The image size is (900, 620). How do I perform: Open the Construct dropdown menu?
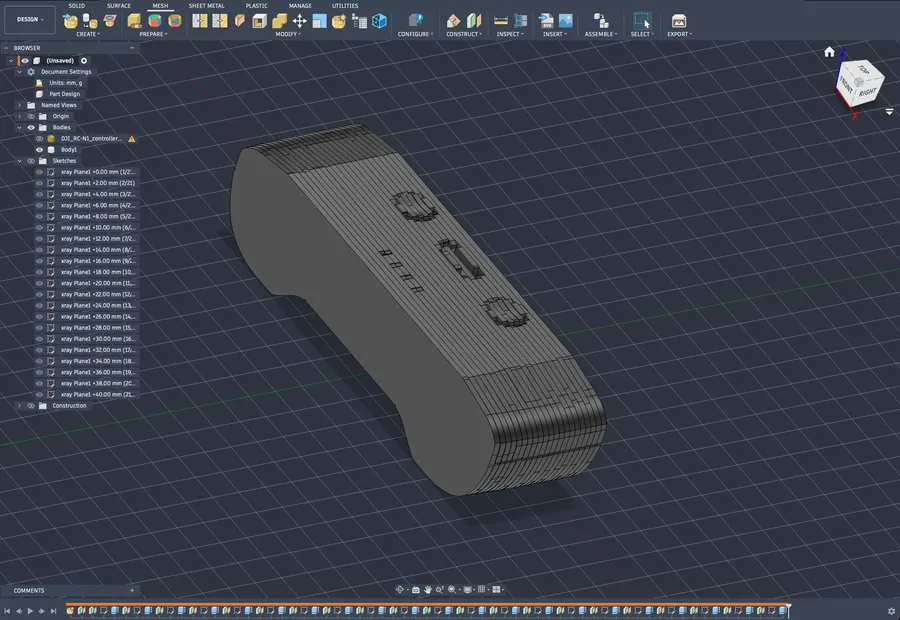pyautogui.click(x=464, y=34)
